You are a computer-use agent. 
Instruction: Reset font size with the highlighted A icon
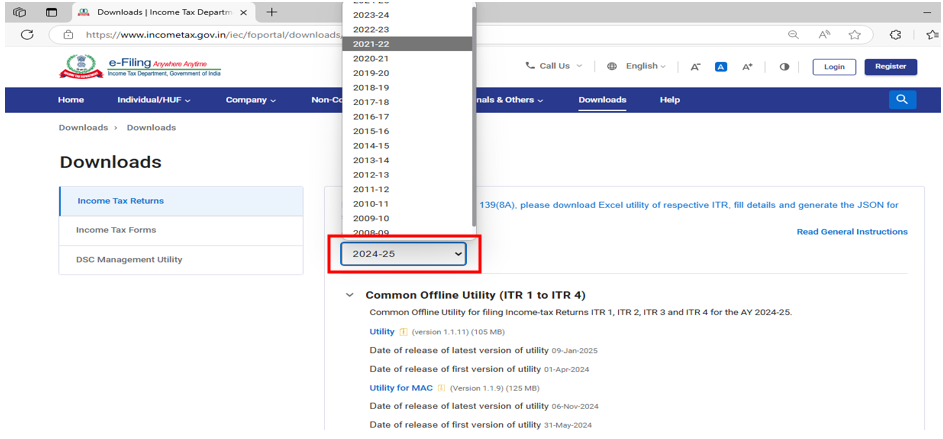tap(721, 67)
